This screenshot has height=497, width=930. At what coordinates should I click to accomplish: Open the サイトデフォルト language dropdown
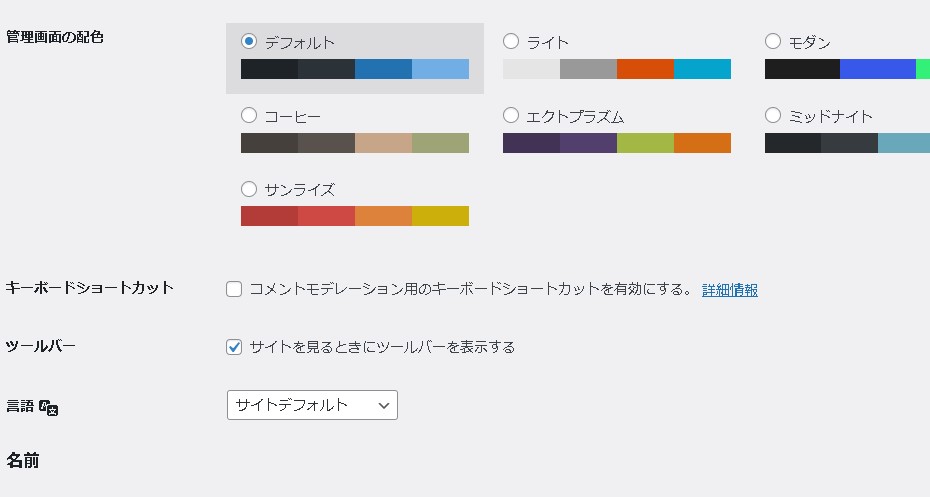312,405
